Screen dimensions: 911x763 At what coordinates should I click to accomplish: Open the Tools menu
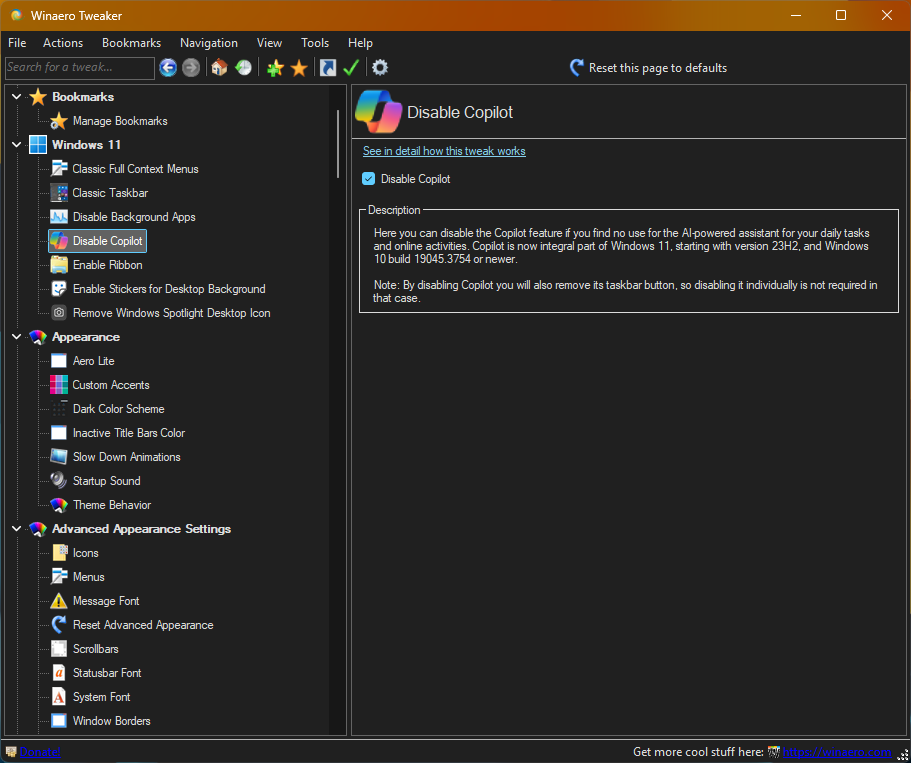[x=315, y=43]
